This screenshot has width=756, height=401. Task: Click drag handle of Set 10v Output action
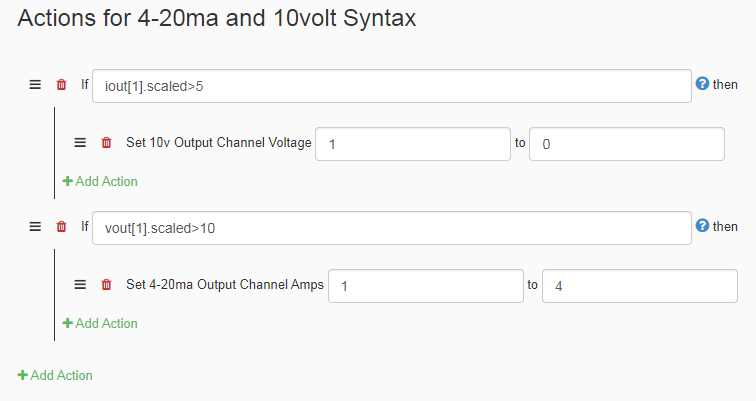click(x=80, y=143)
